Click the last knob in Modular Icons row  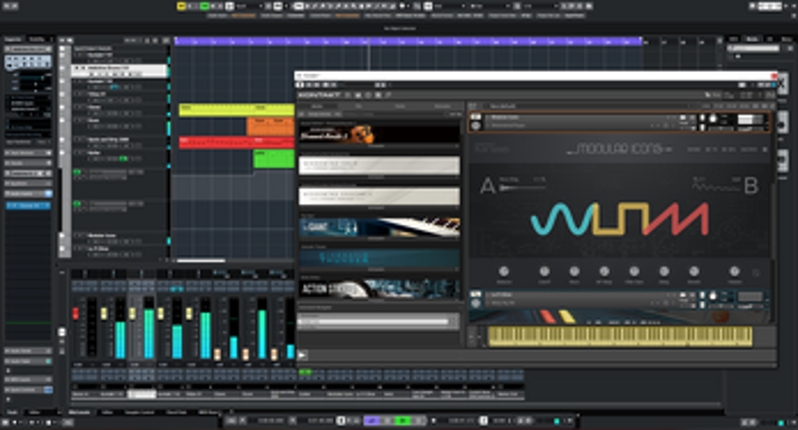pyautogui.click(x=734, y=271)
